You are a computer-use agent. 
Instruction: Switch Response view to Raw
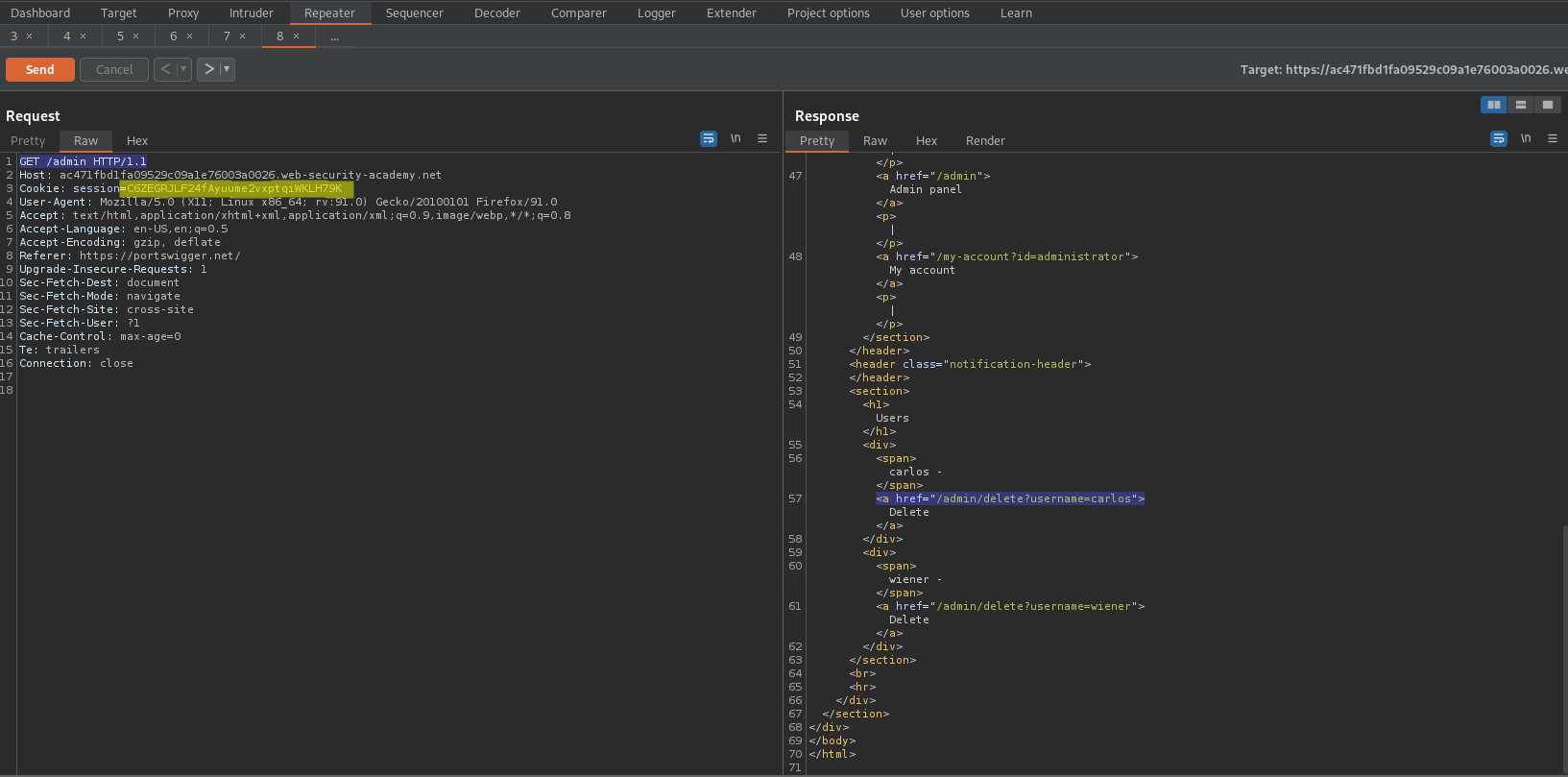point(875,140)
